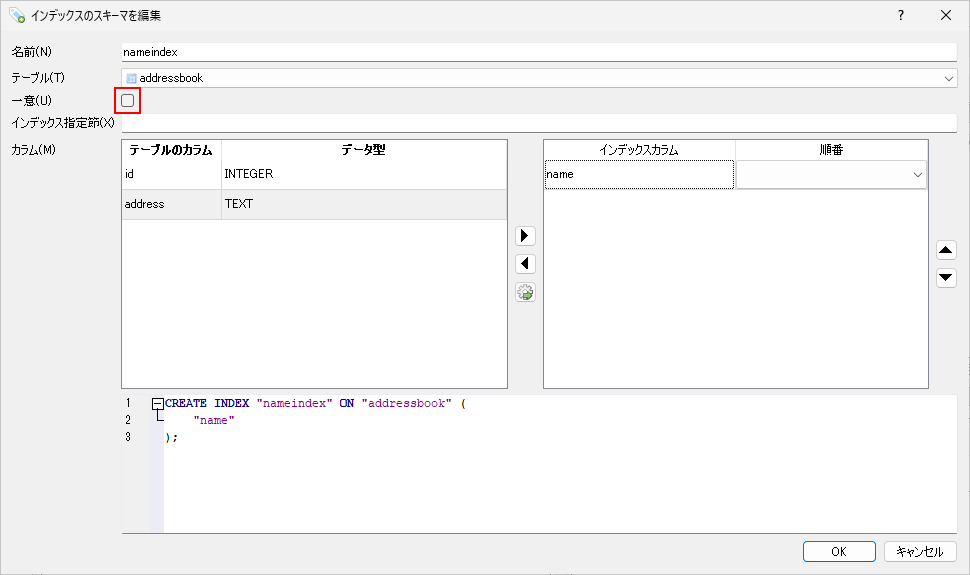This screenshot has height=575, width=970.
Task: Click the help question mark in title bar
Action: tap(900, 15)
